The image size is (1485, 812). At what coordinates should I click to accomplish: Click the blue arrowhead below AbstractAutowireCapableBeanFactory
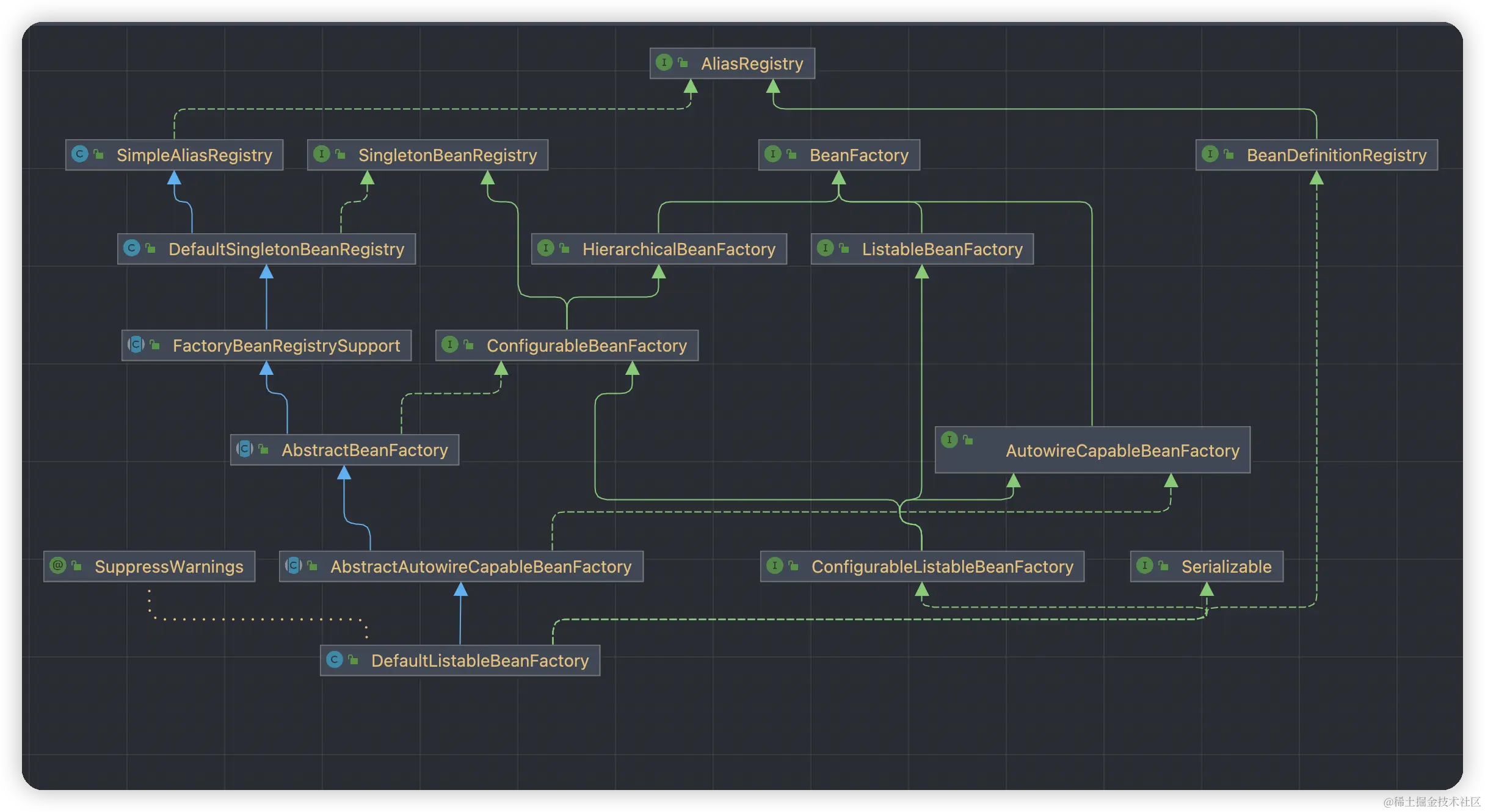[x=461, y=589]
